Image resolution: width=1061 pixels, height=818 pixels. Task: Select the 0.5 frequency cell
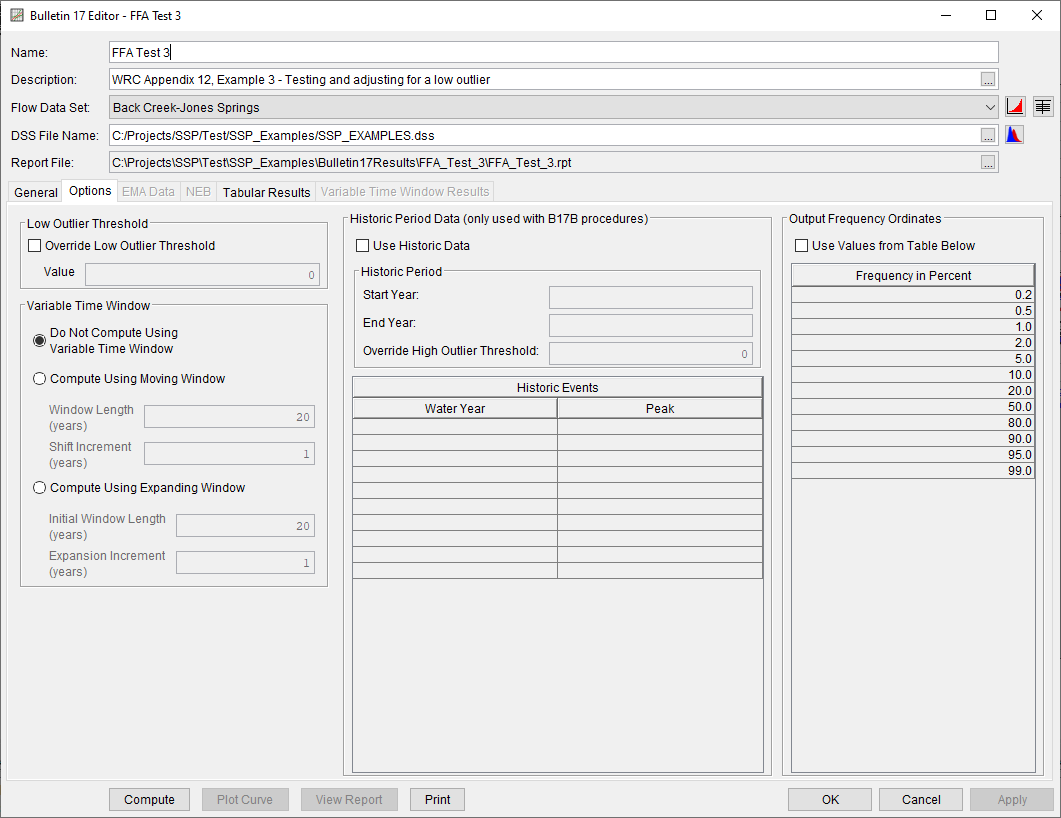(913, 311)
